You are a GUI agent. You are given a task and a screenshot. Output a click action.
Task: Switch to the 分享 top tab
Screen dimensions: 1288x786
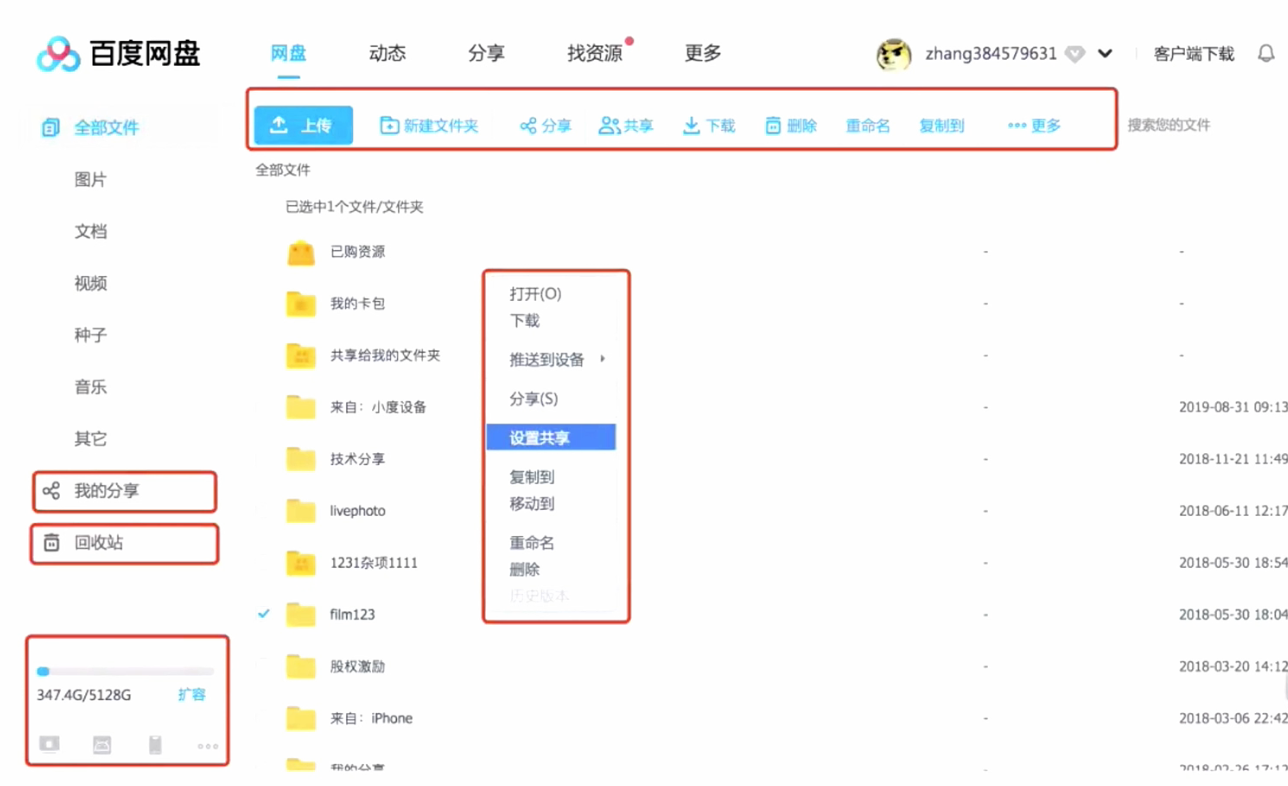tap(486, 54)
